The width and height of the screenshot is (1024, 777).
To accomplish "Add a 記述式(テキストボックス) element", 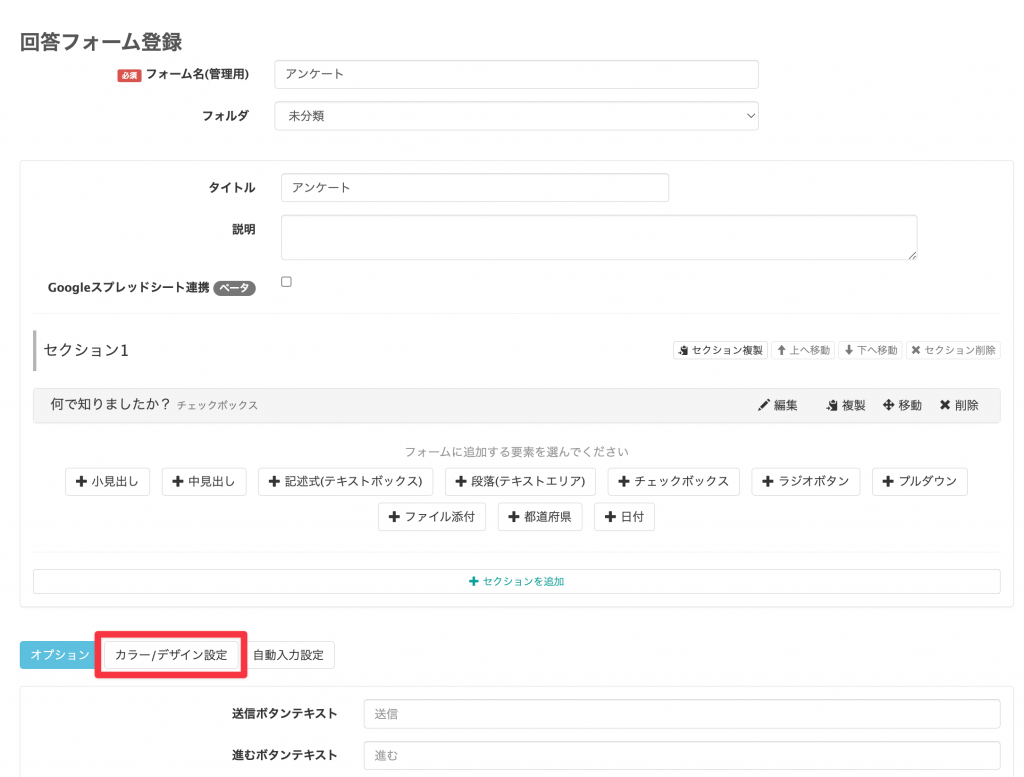I will [345, 481].
